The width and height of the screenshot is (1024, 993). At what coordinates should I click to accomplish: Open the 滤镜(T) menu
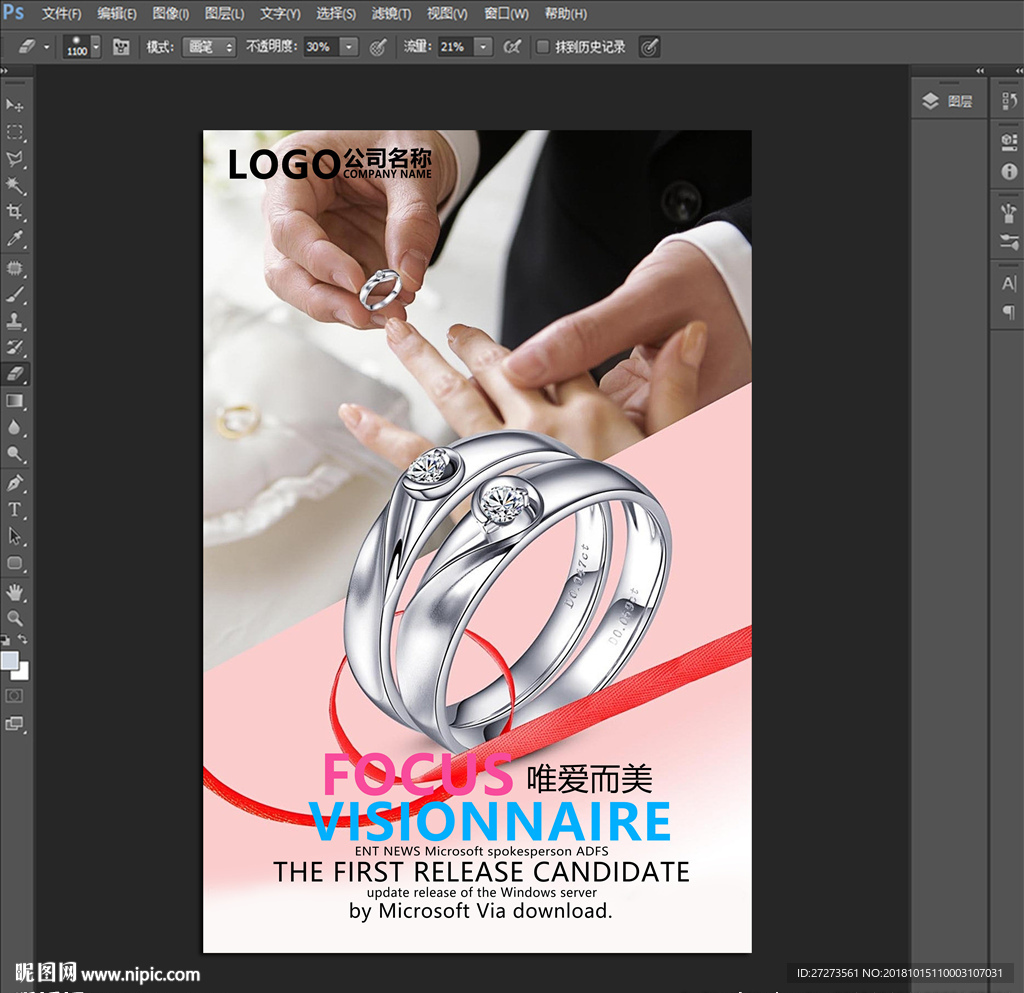(x=391, y=14)
